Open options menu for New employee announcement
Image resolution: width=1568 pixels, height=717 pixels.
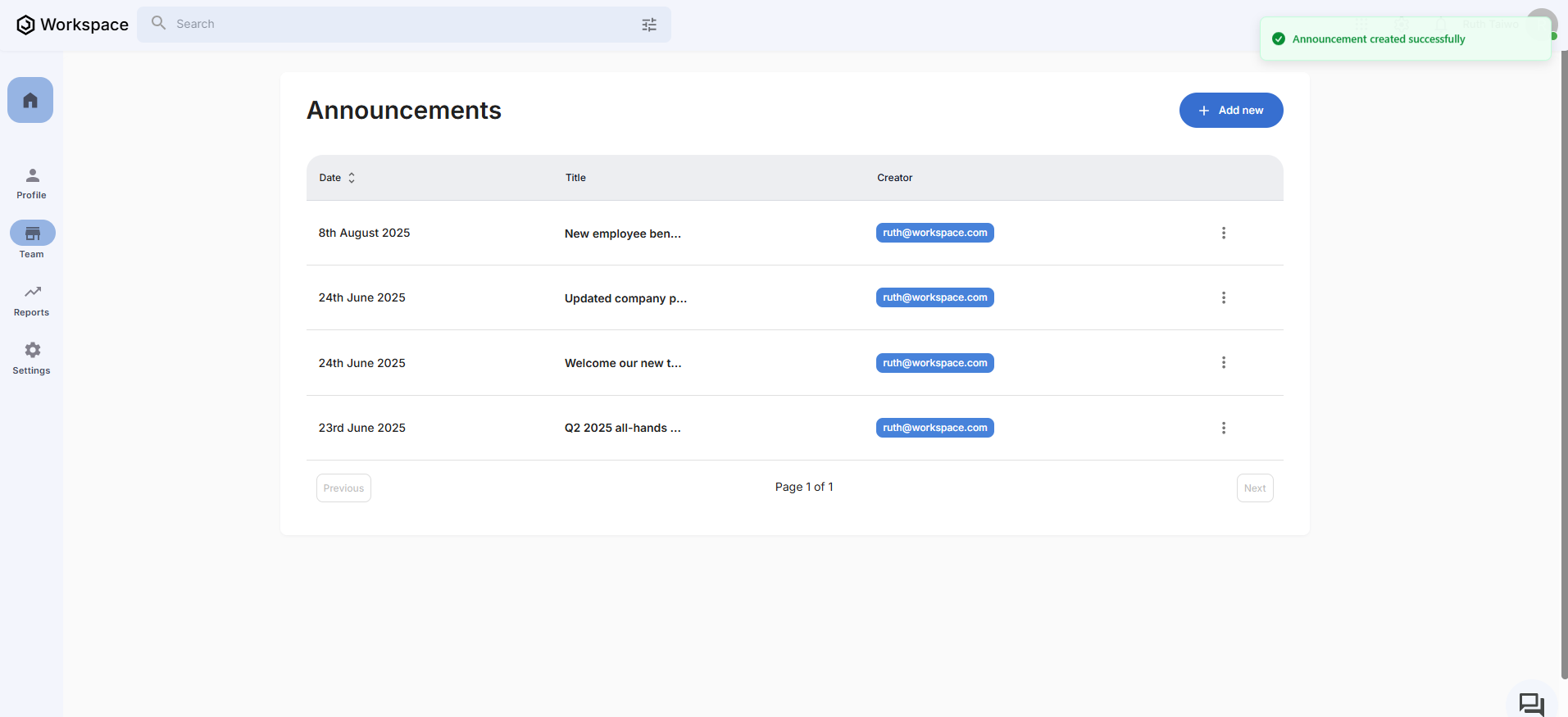click(x=1223, y=233)
